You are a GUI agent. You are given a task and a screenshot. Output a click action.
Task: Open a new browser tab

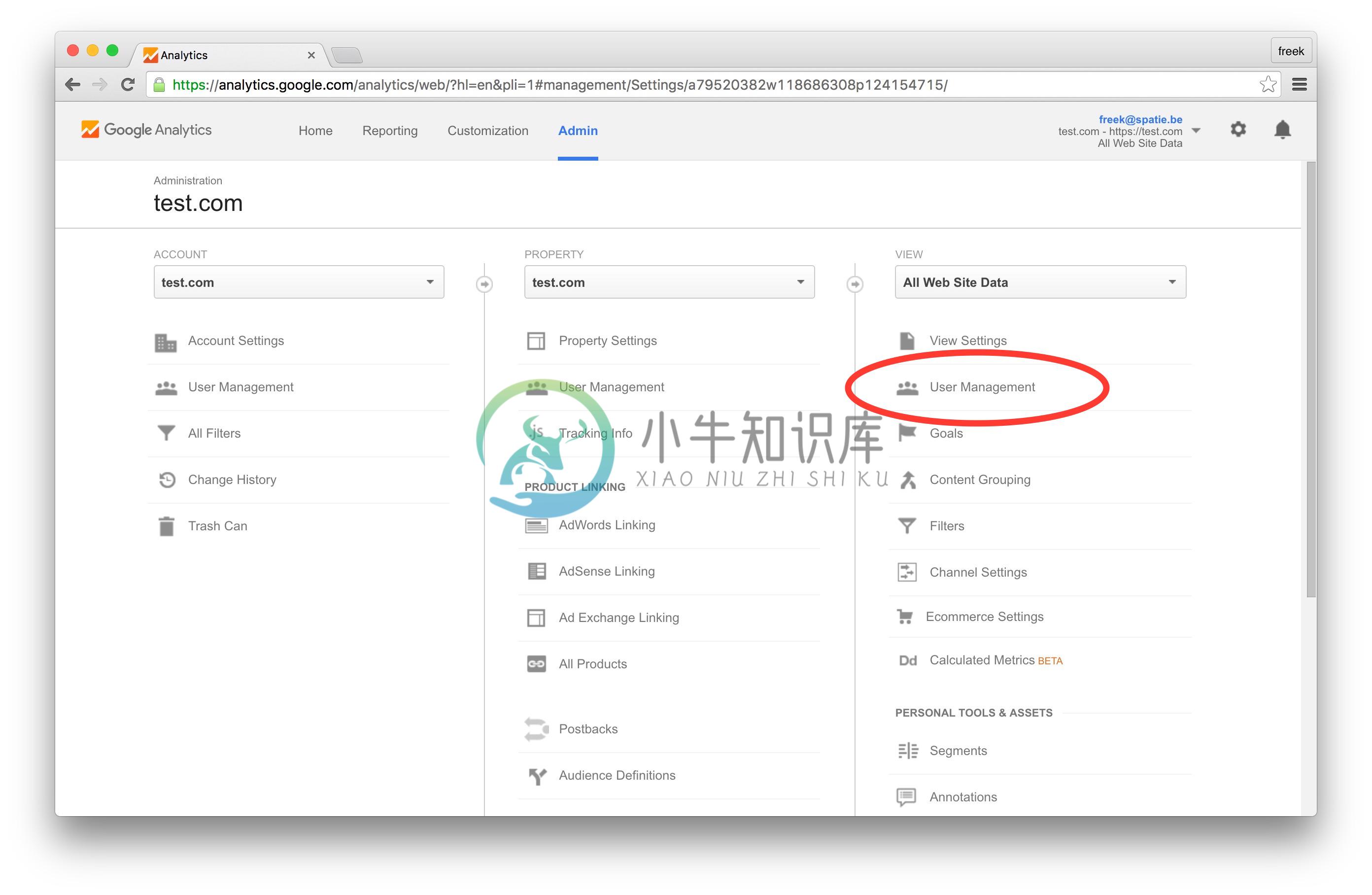pos(346,55)
